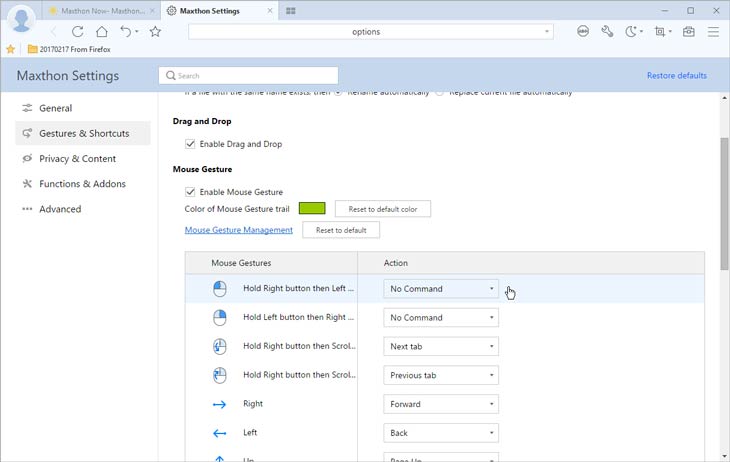Image resolution: width=730 pixels, height=462 pixels.
Task: Open the Forward action dropdown
Action: tap(441, 404)
